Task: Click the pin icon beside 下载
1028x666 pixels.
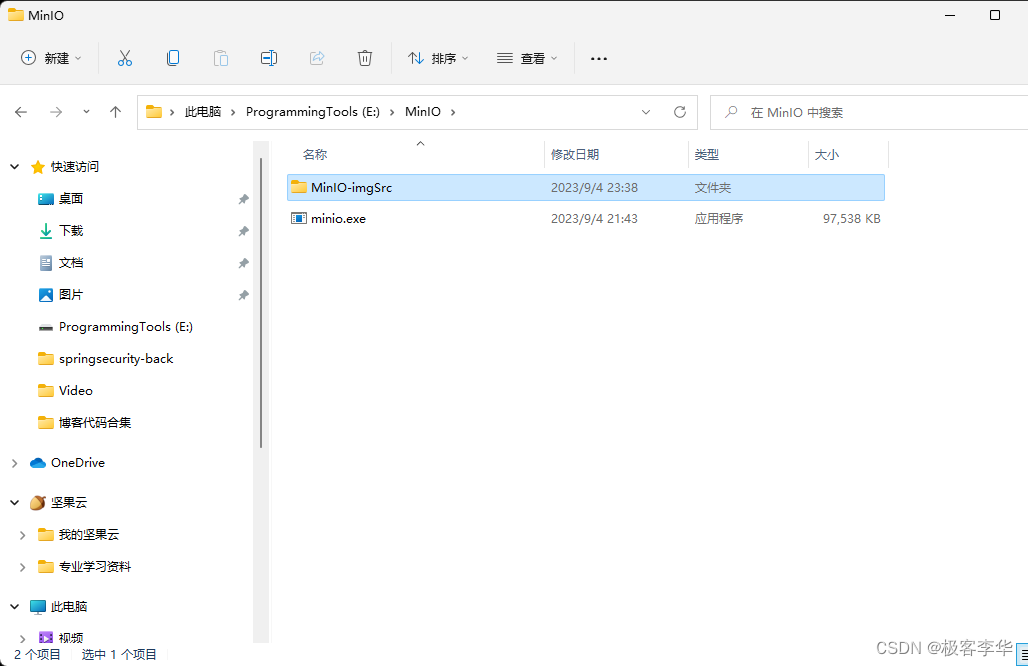Action: [243, 231]
